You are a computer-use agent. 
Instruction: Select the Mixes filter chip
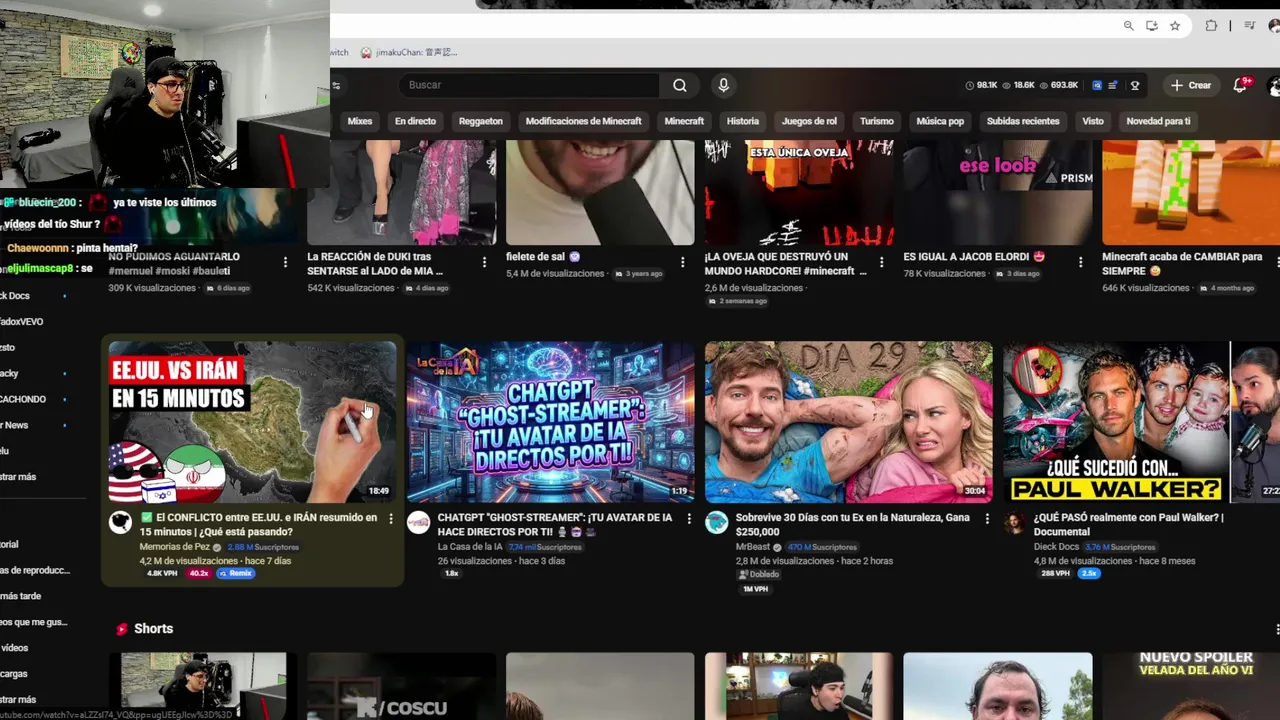(360, 121)
